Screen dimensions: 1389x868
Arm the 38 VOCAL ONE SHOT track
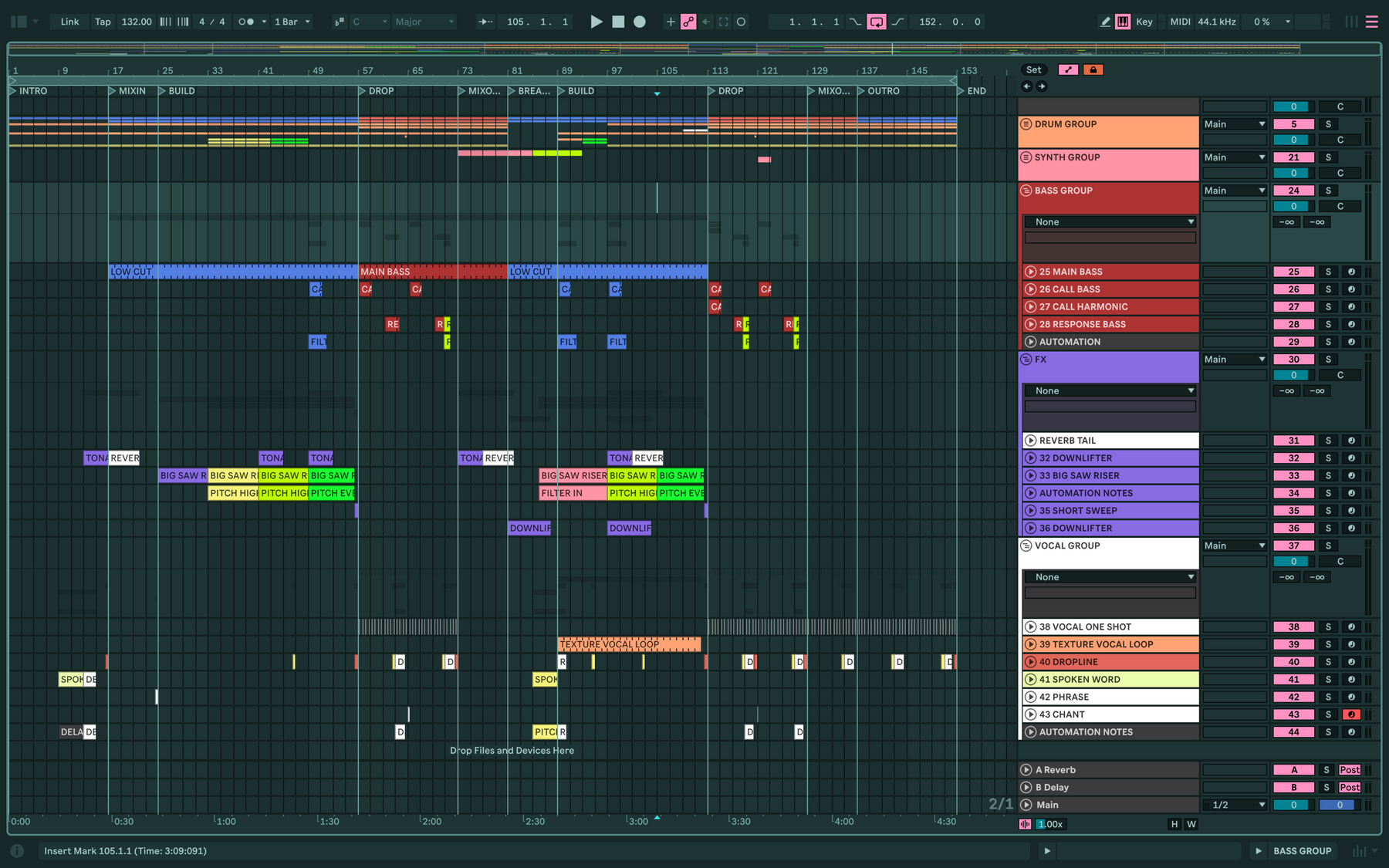[1351, 627]
